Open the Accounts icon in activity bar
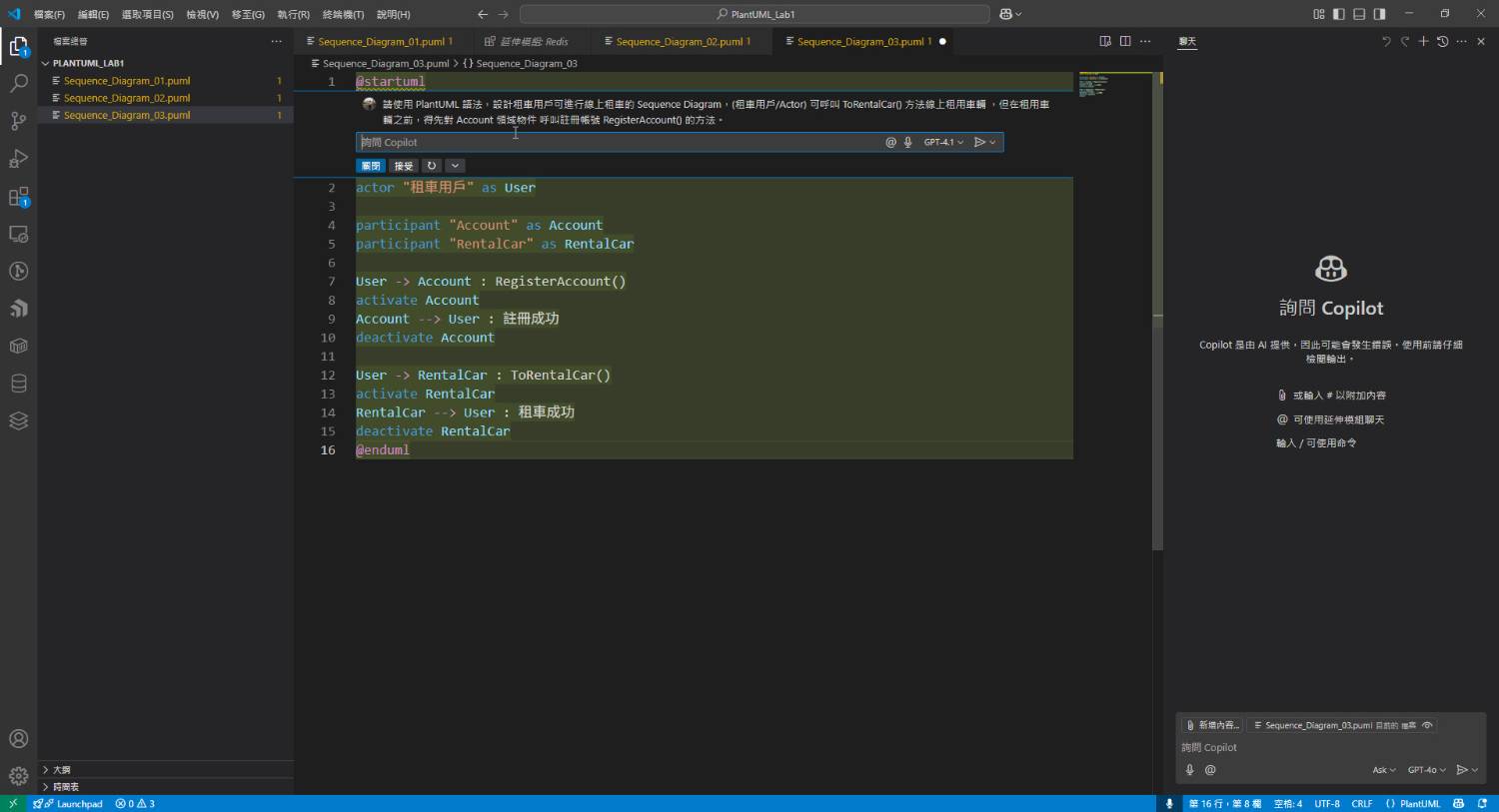Image resolution: width=1499 pixels, height=812 pixels. coord(18,739)
